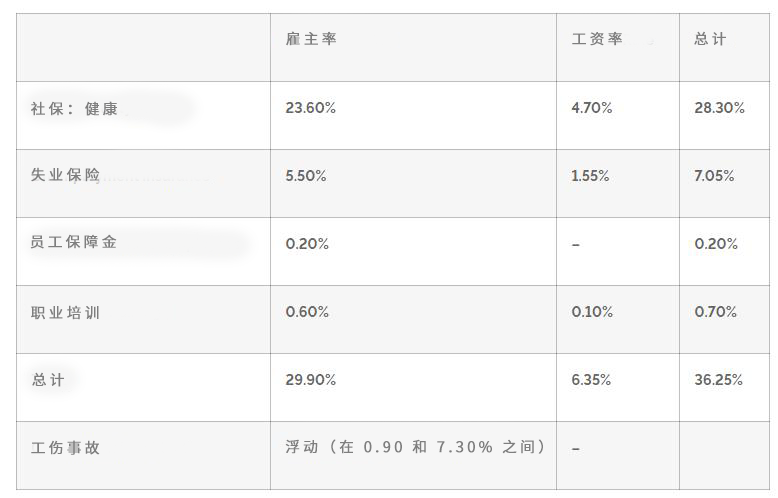This screenshot has width=778, height=498.
Task: Click the 社保：健康 row label
Action: (74, 109)
